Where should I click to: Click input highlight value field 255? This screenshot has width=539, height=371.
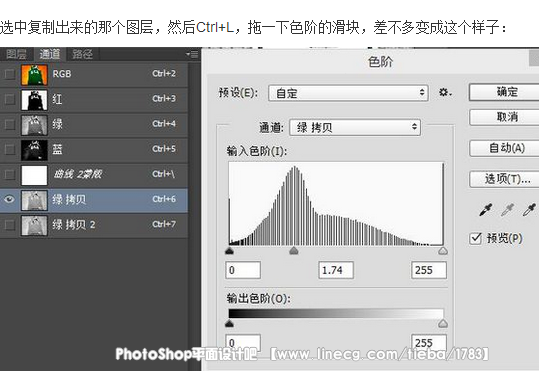[x=429, y=270]
